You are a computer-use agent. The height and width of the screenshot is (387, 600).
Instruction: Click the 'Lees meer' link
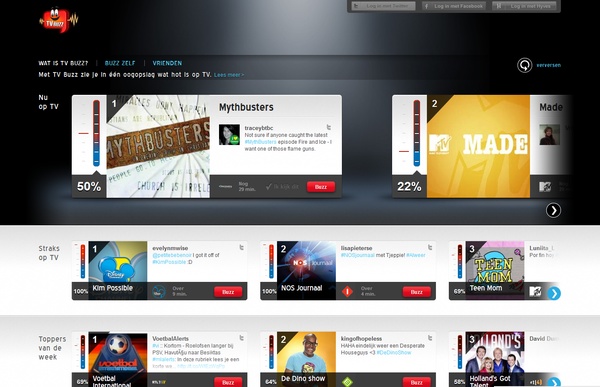229,75
